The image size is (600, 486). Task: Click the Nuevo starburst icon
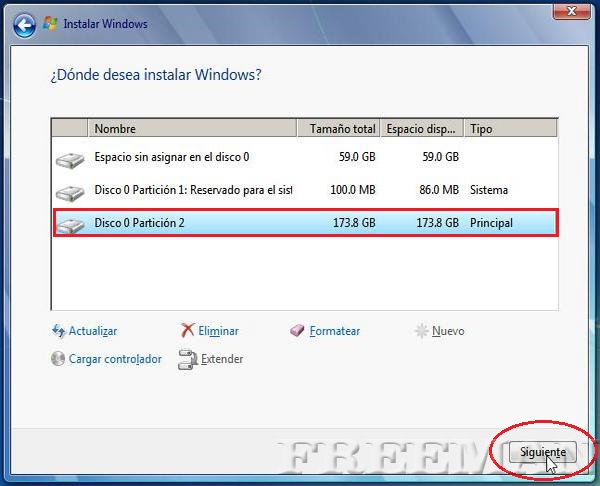(421, 331)
